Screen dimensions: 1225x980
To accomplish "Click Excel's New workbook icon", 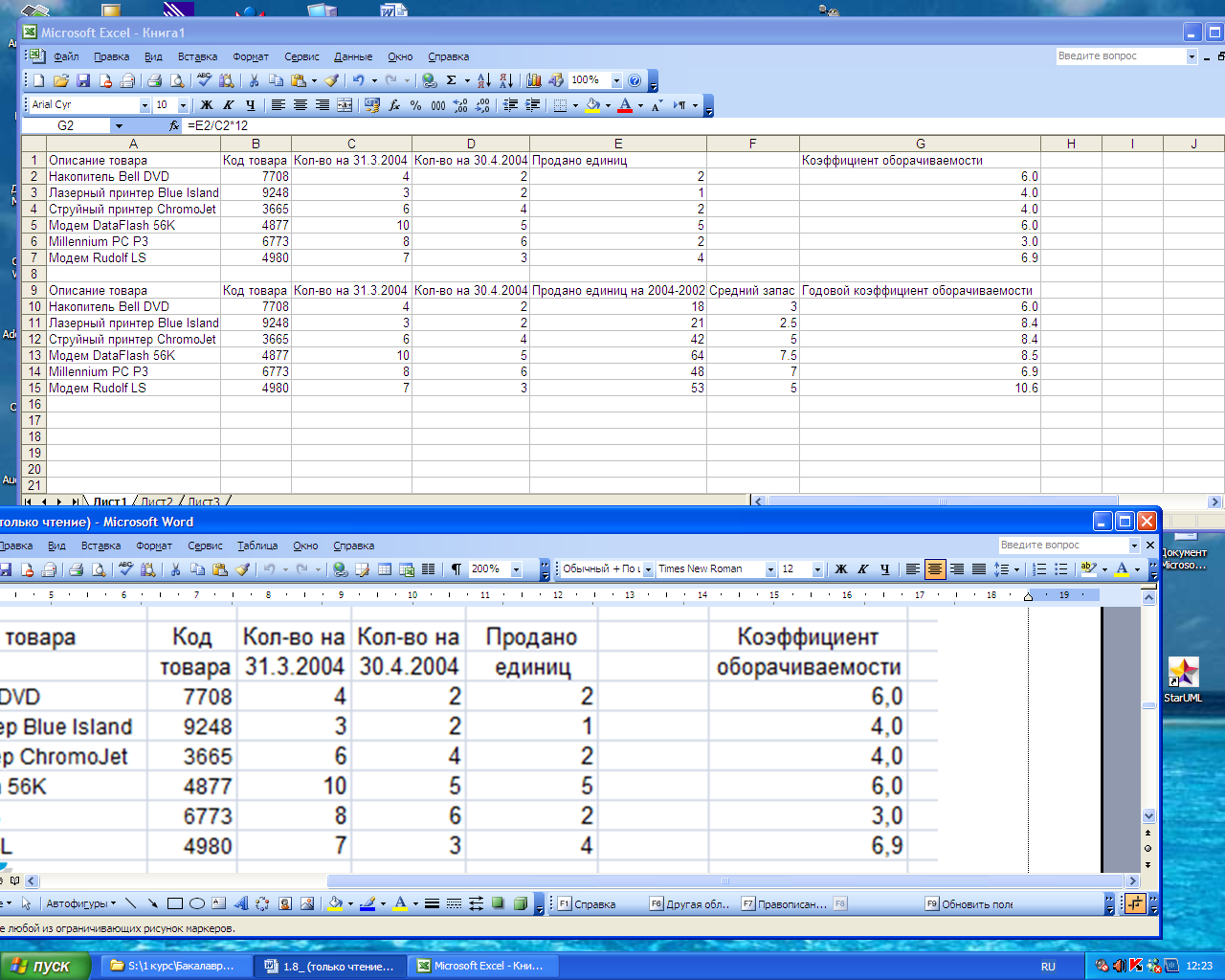I will click(x=39, y=80).
